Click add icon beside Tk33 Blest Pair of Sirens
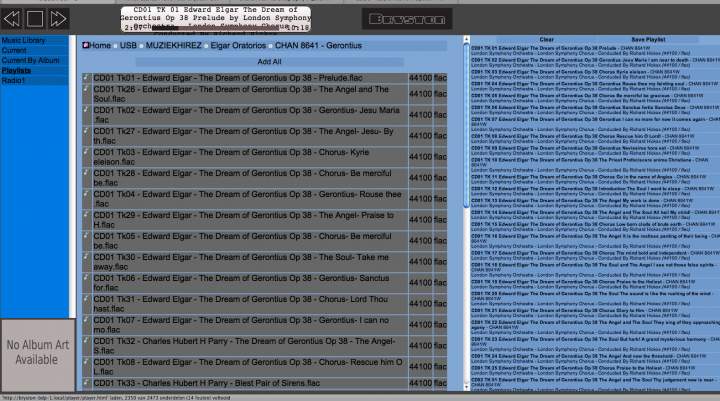The image size is (720, 401). [86, 383]
